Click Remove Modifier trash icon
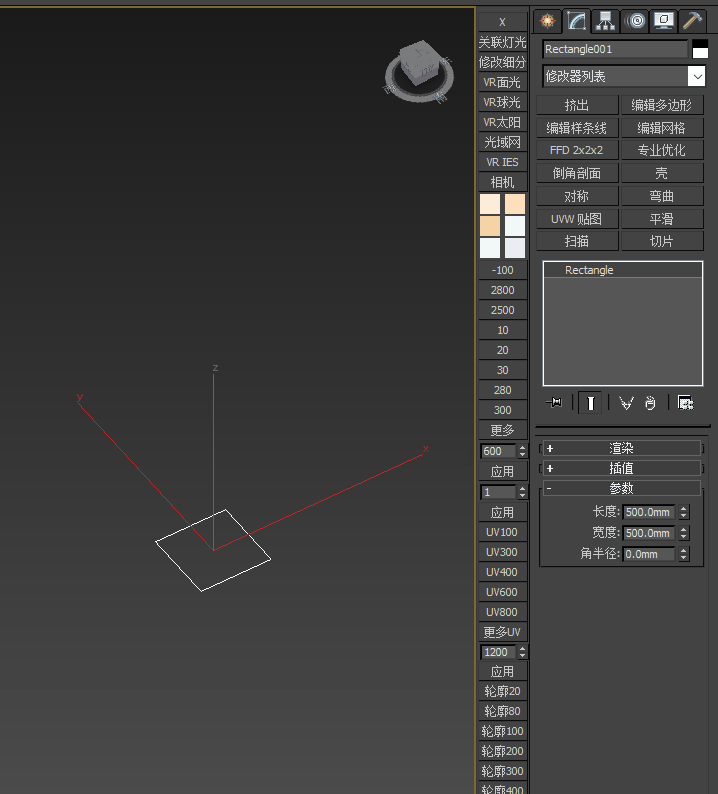Screen dimensions: 718x794 coord(650,403)
